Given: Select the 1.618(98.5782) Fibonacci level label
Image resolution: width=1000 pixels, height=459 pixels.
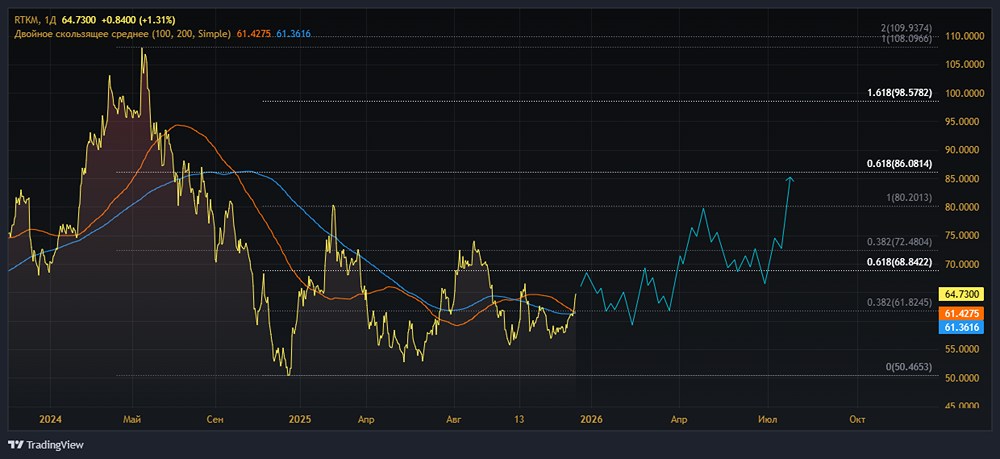Looking at the screenshot, I should coord(899,93).
